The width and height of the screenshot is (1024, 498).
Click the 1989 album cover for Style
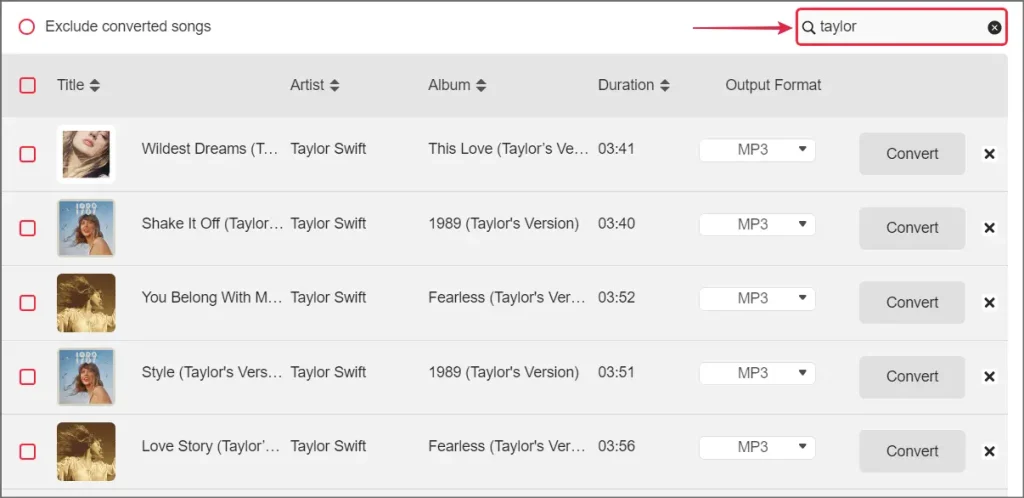[86, 377]
